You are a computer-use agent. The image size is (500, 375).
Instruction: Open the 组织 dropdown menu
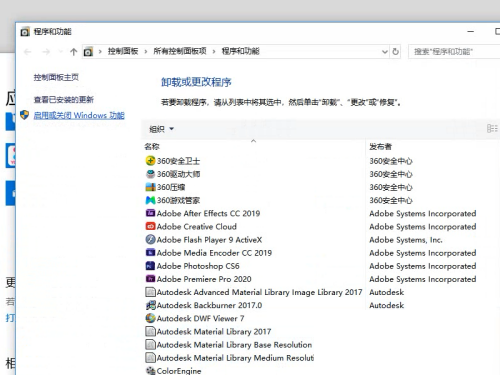[161, 129]
